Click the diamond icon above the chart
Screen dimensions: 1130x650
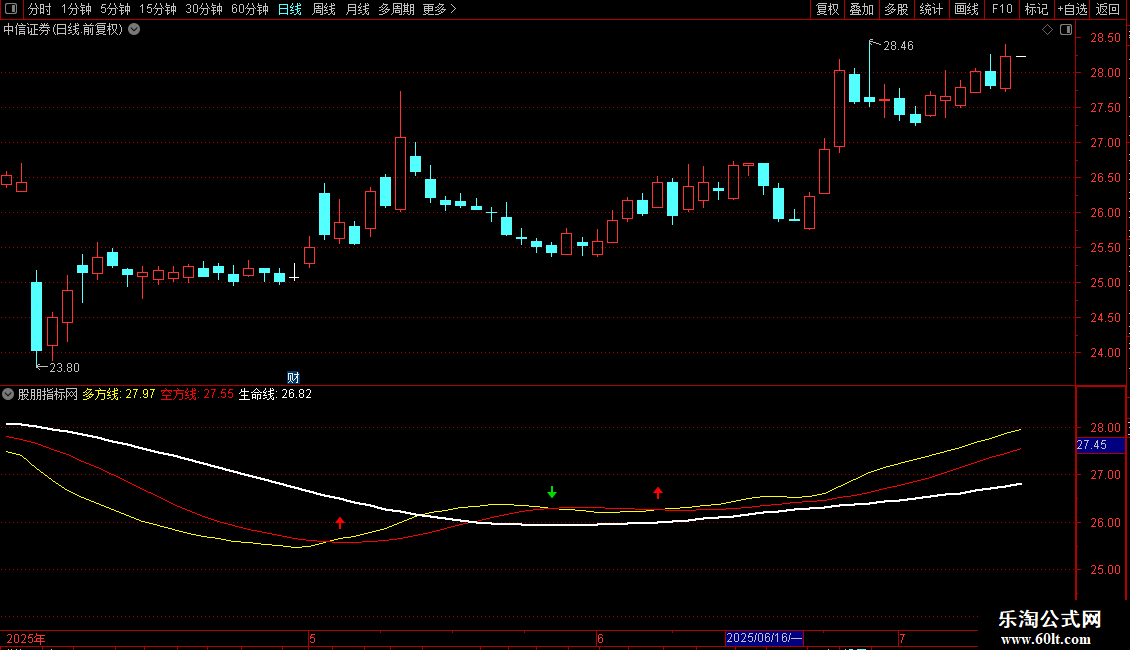coord(1047,30)
